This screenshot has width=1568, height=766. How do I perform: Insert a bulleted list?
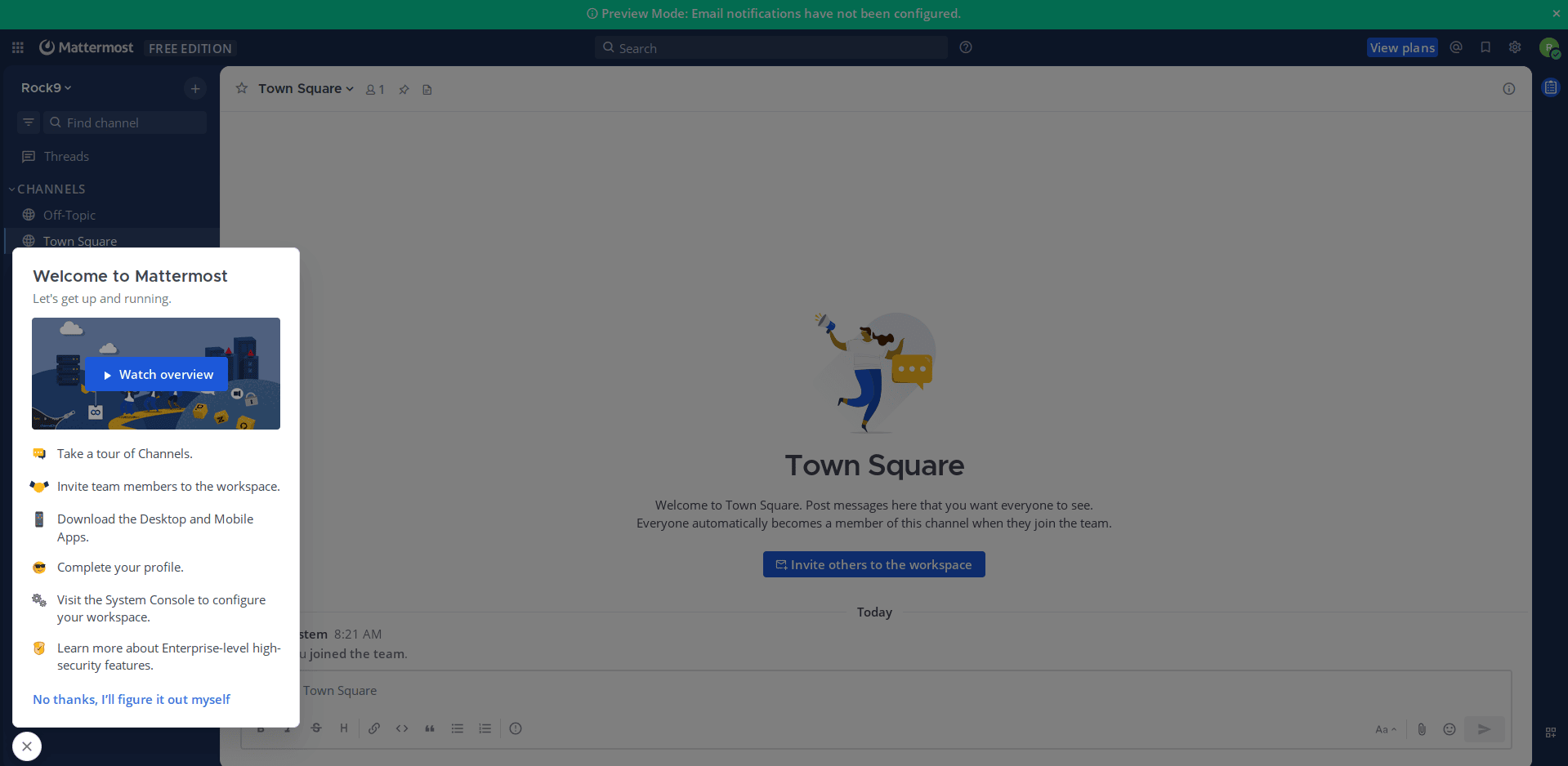458,728
